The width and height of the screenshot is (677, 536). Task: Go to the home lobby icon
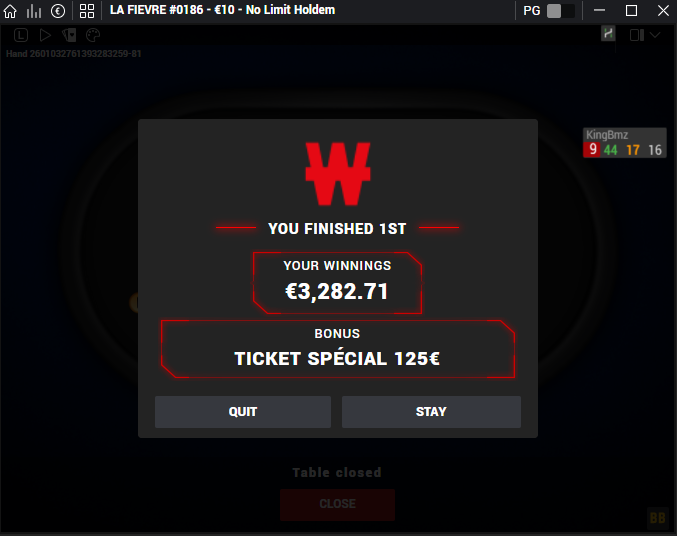(10, 11)
